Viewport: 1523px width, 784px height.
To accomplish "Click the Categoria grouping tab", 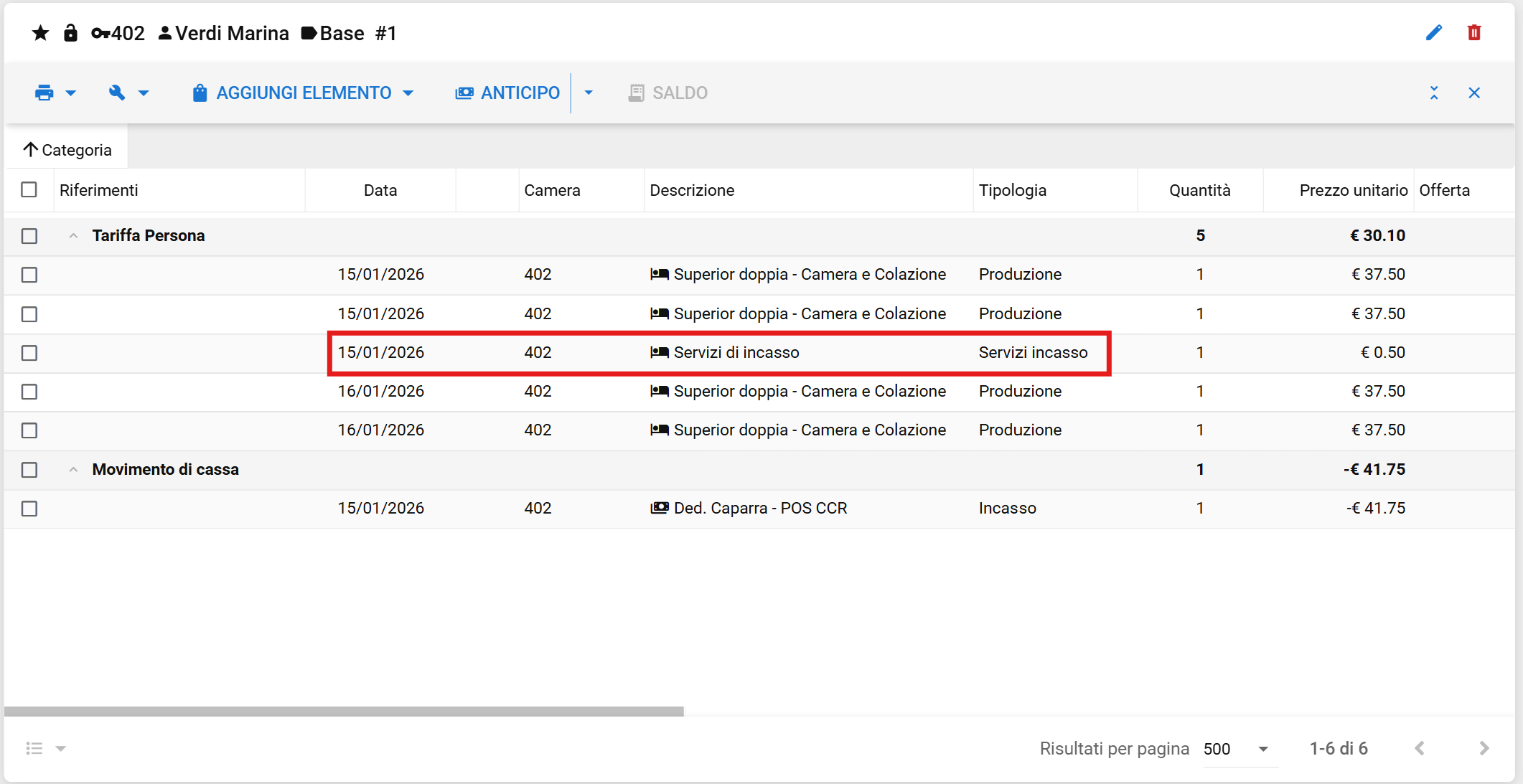I will click(67, 150).
